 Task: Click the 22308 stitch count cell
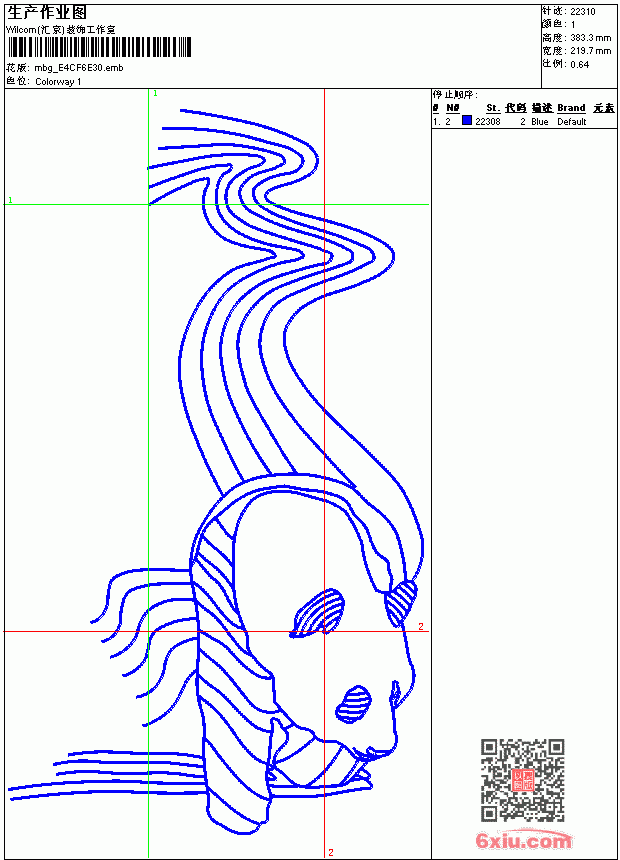pos(488,122)
